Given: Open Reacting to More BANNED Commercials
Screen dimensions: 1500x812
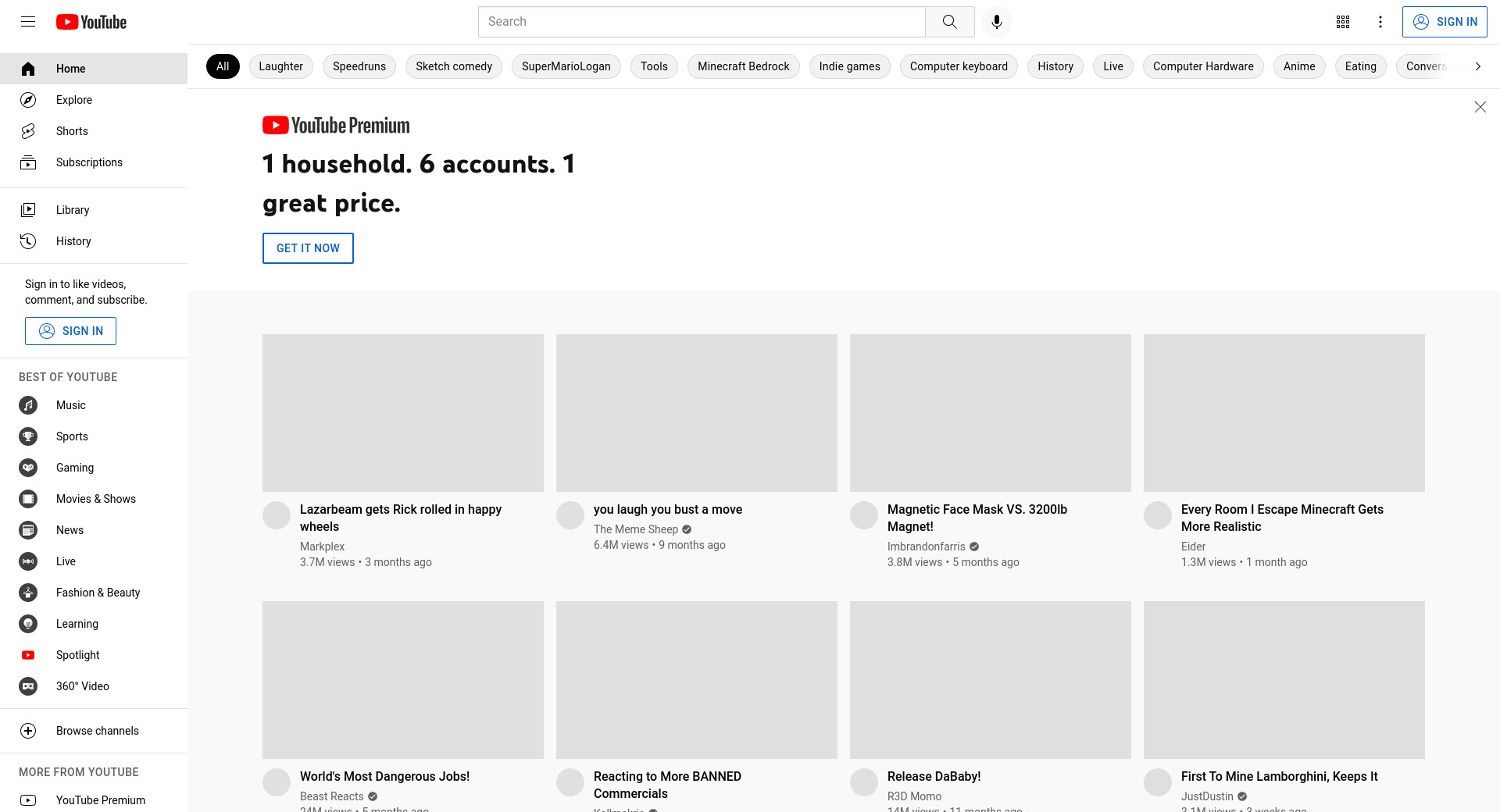Looking at the screenshot, I should coord(667,785).
